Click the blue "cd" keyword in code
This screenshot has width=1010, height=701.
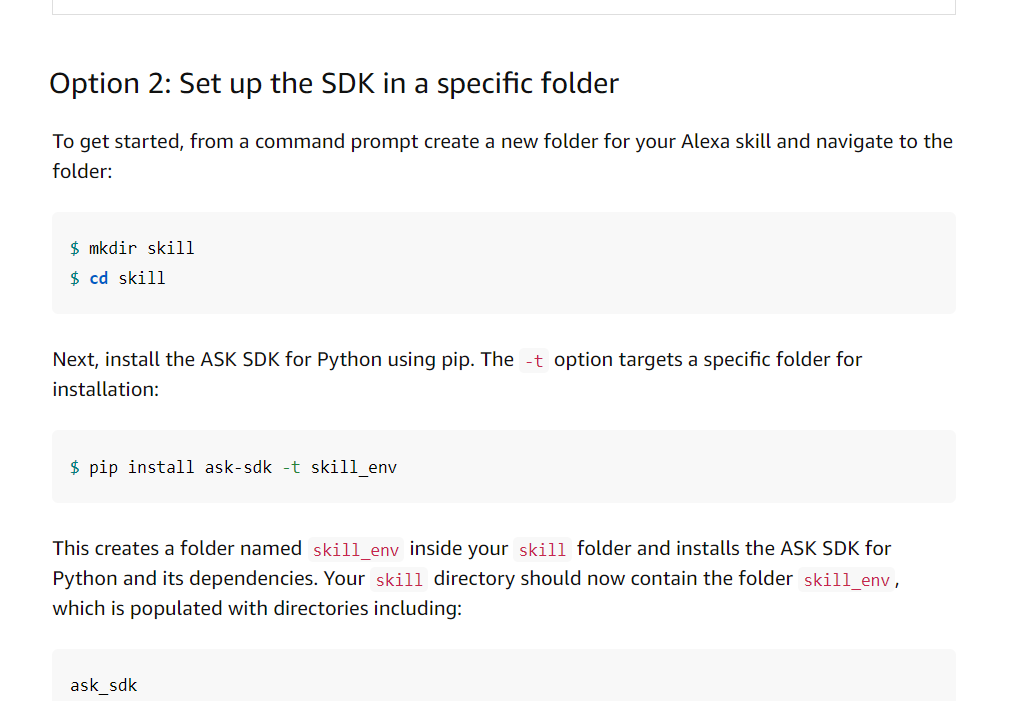point(99,278)
